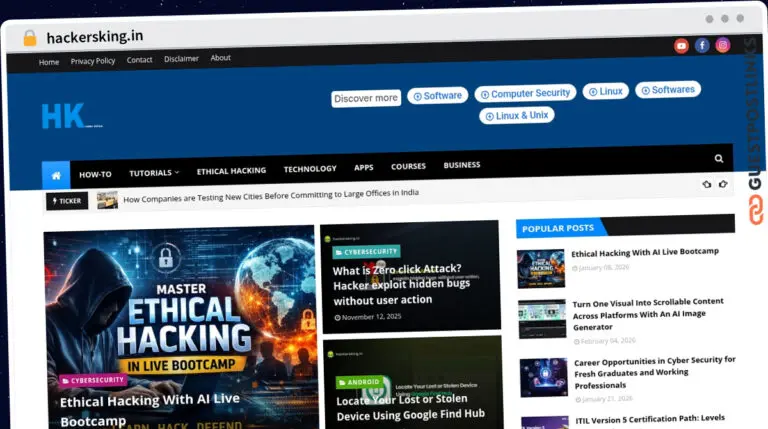The height and width of the screenshot is (429, 768).
Task: Open Ethical Hacking bootcamp popular post thumbnail
Action: [541, 268]
